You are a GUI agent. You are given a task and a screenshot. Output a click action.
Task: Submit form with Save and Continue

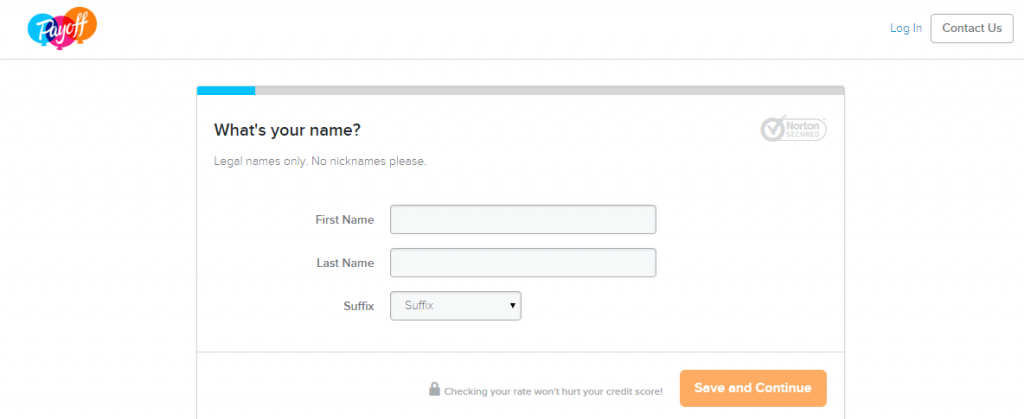tap(753, 388)
